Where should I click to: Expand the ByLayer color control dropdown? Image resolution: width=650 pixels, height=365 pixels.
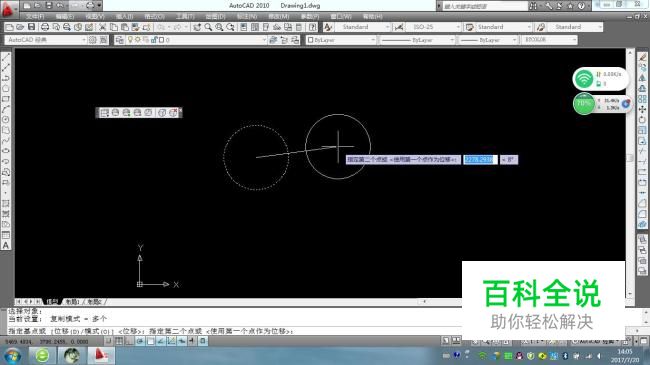tap(341, 40)
